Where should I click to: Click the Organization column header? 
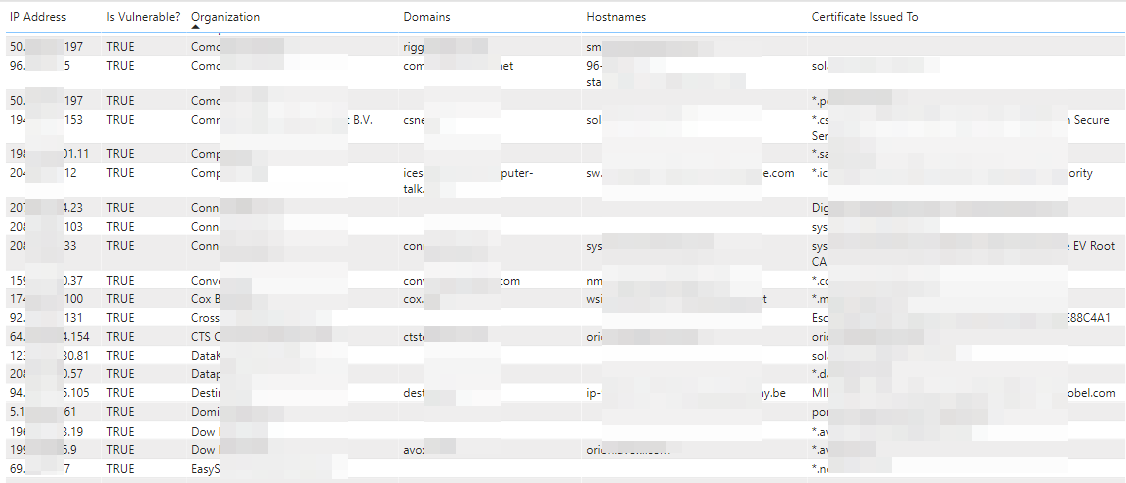tap(225, 17)
